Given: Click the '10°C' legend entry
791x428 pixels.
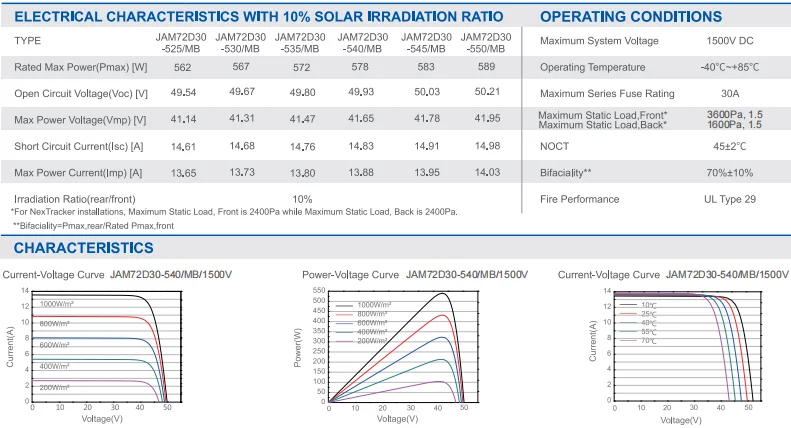Looking at the screenshot, I should pyautogui.click(x=649, y=305).
